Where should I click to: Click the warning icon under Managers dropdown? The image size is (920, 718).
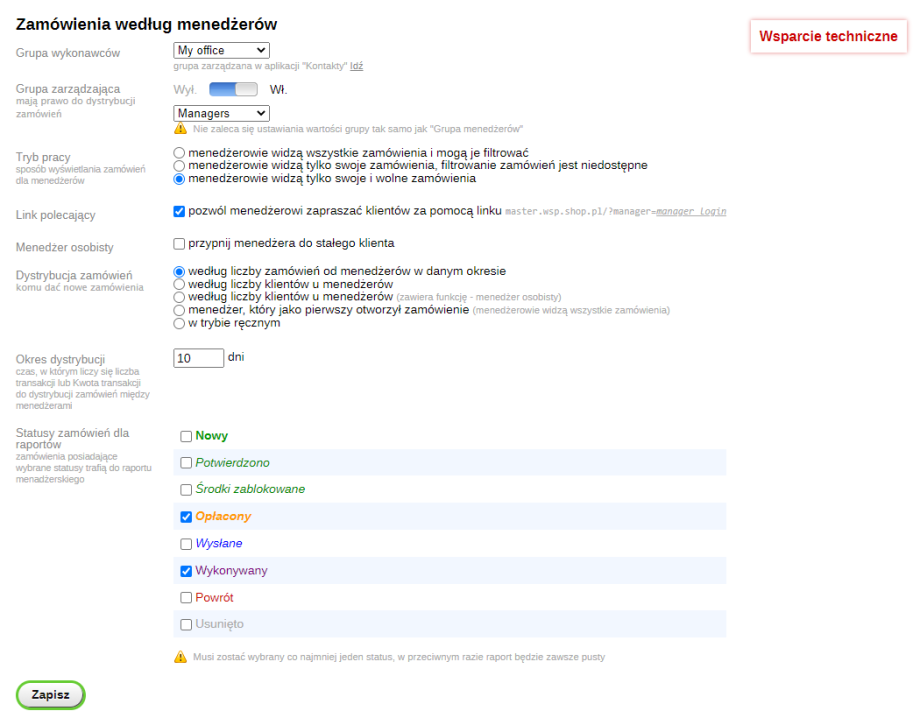click(x=180, y=129)
